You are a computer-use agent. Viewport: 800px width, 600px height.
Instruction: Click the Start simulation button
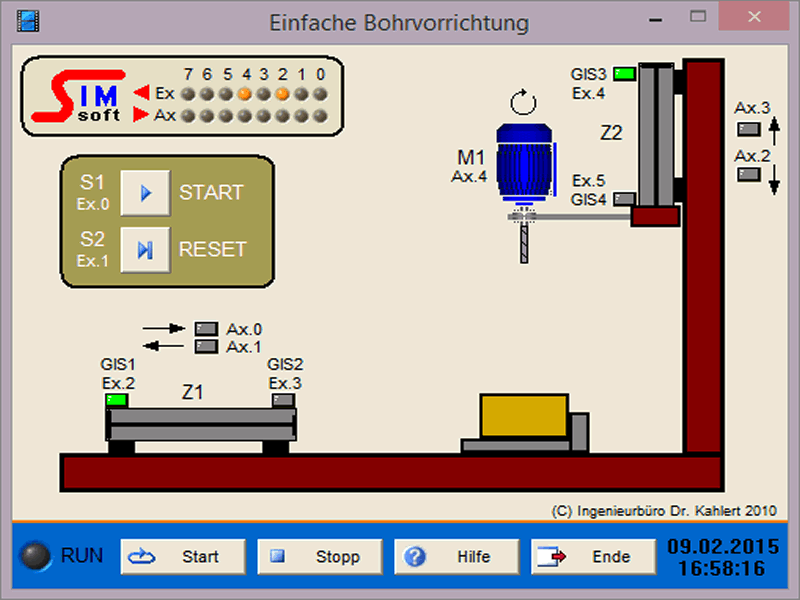click(183, 556)
